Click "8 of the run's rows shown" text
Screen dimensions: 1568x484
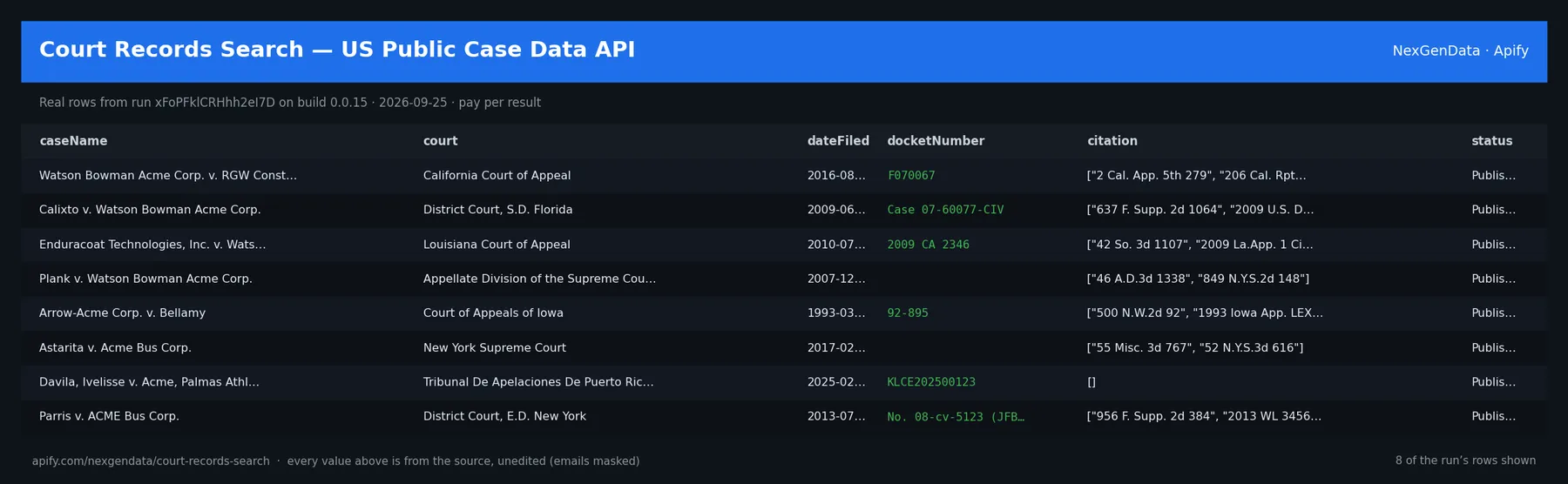pos(1465,460)
